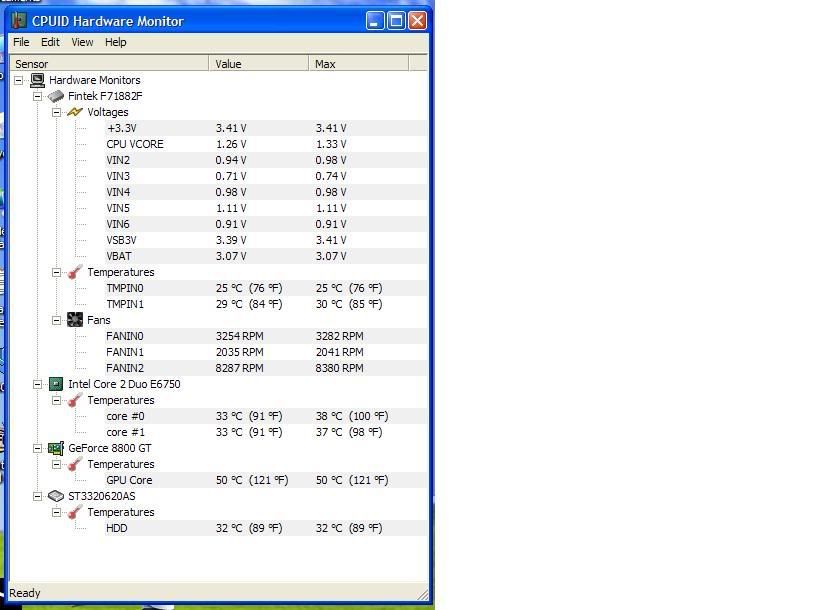Click the Max column header
Viewport: 840px width, 610px height.
click(x=357, y=63)
